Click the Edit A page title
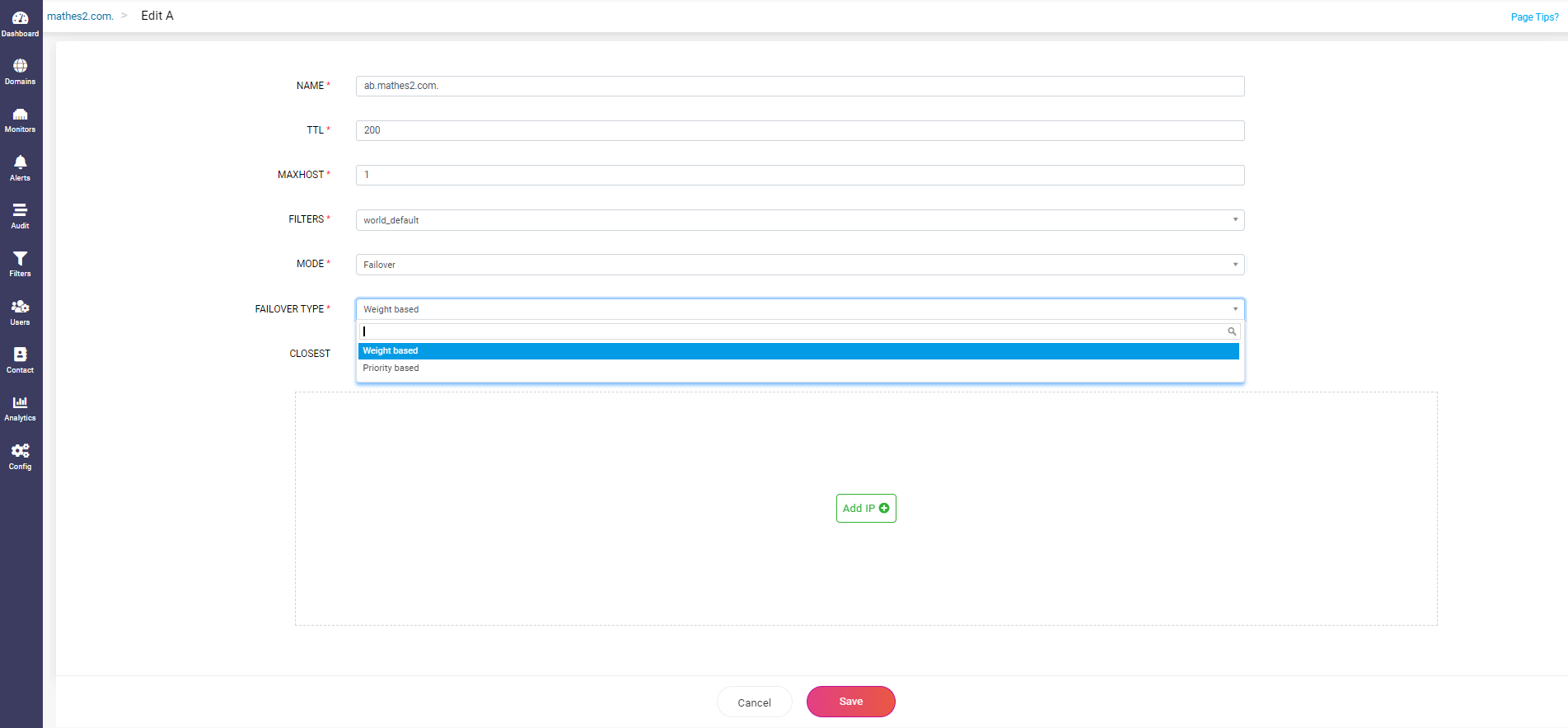The width and height of the screenshot is (1568, 728). 157,16
